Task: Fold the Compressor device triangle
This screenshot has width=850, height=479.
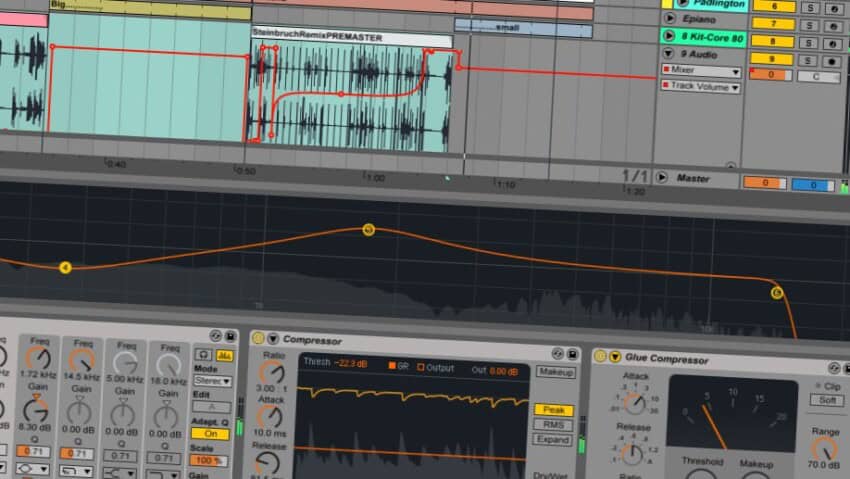Action: tap(273, 339)
